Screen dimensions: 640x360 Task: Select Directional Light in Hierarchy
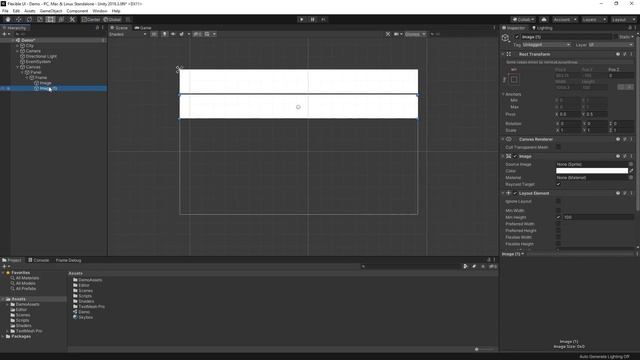pos(41,56)
